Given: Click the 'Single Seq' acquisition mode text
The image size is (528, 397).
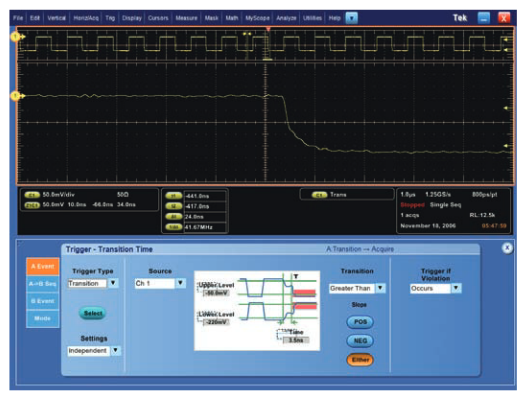Looking at the screenshot, I should (x=446, y=205).
